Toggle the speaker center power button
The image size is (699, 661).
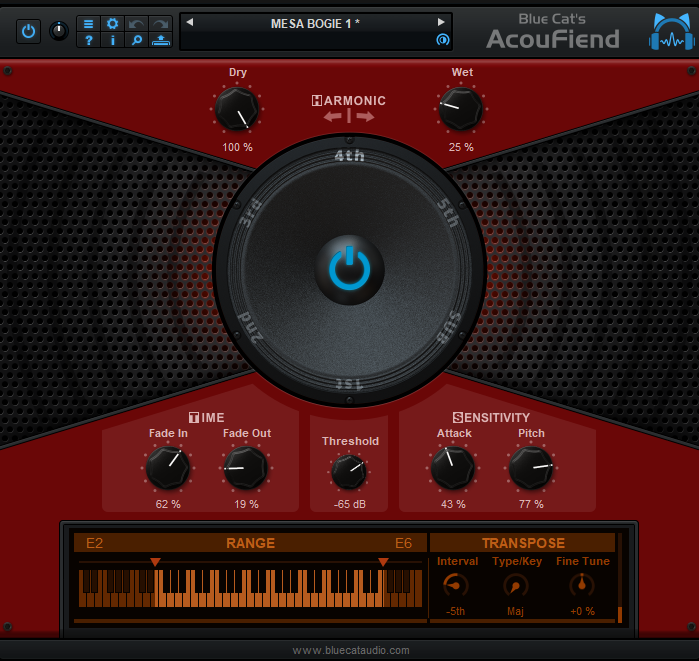coord(350,270)
